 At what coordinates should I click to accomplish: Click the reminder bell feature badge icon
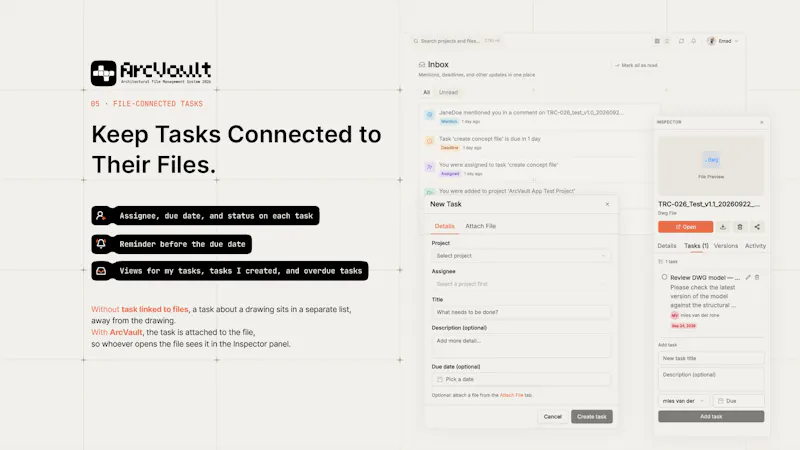coord(101,244)
